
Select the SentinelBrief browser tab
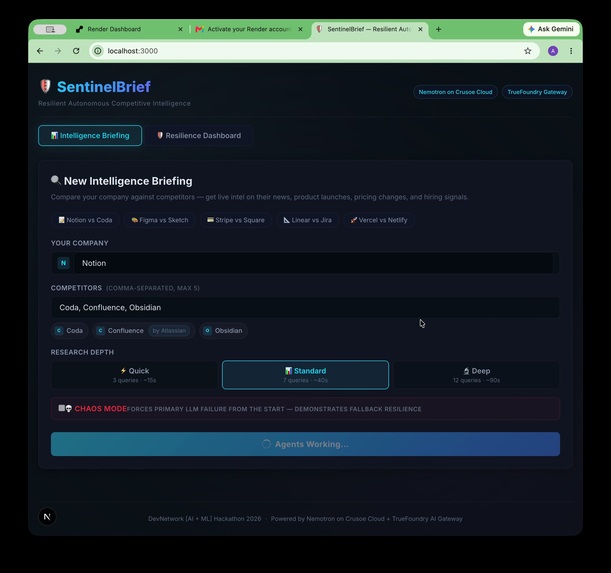[369, 29]
